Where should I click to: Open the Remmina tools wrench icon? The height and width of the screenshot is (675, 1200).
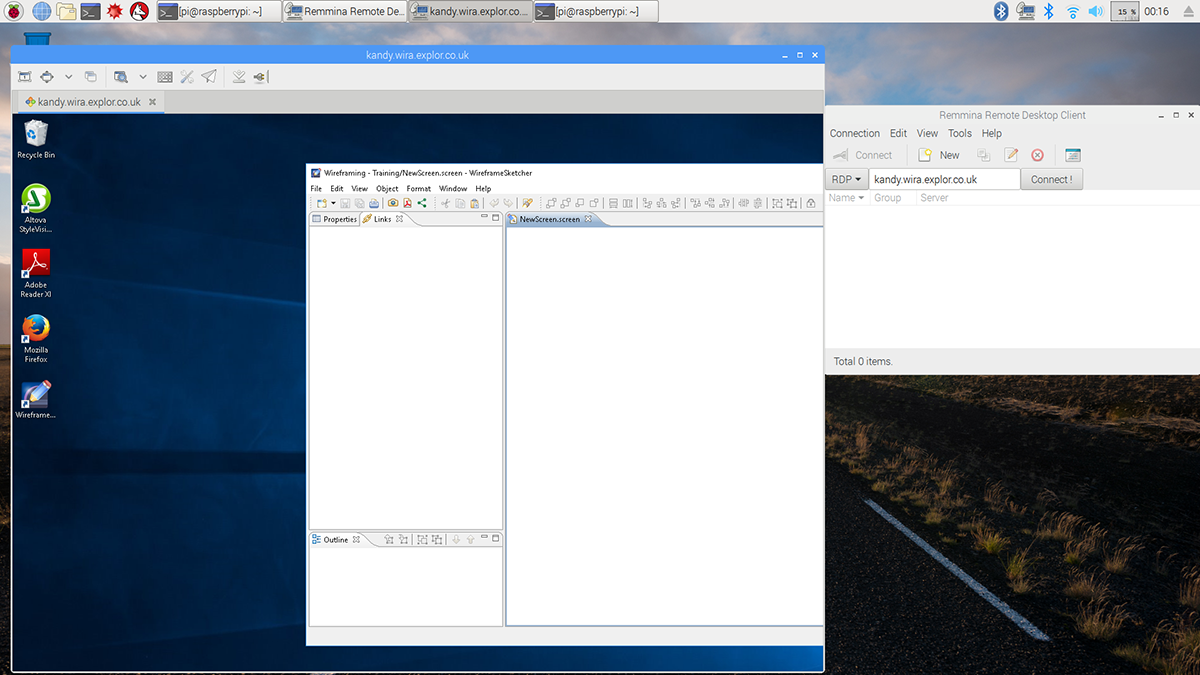click(x=187, y=77)
